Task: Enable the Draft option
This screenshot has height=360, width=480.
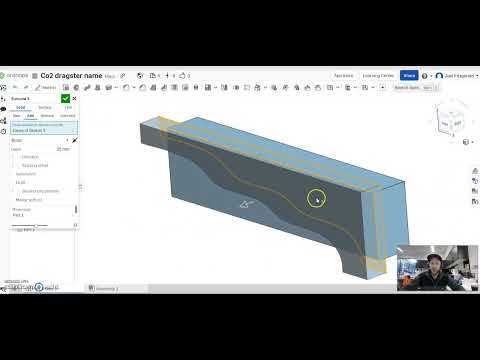Action: click(x=20, y=182)
